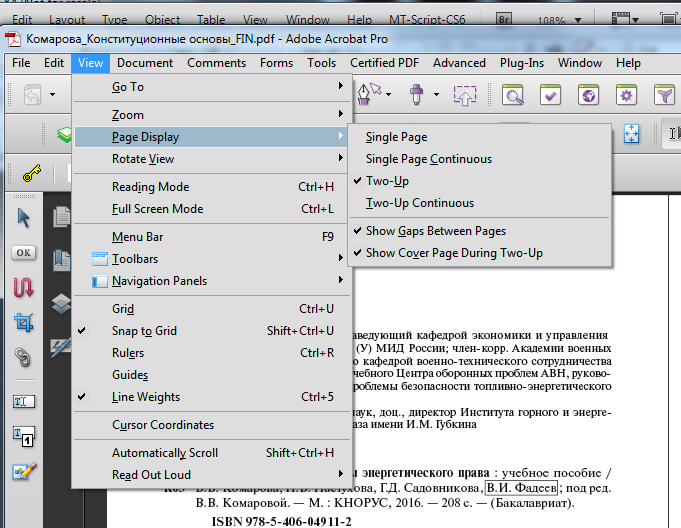Enable Guides in View menu
Screen dimensions: 681x528
[x=212, y=375]
